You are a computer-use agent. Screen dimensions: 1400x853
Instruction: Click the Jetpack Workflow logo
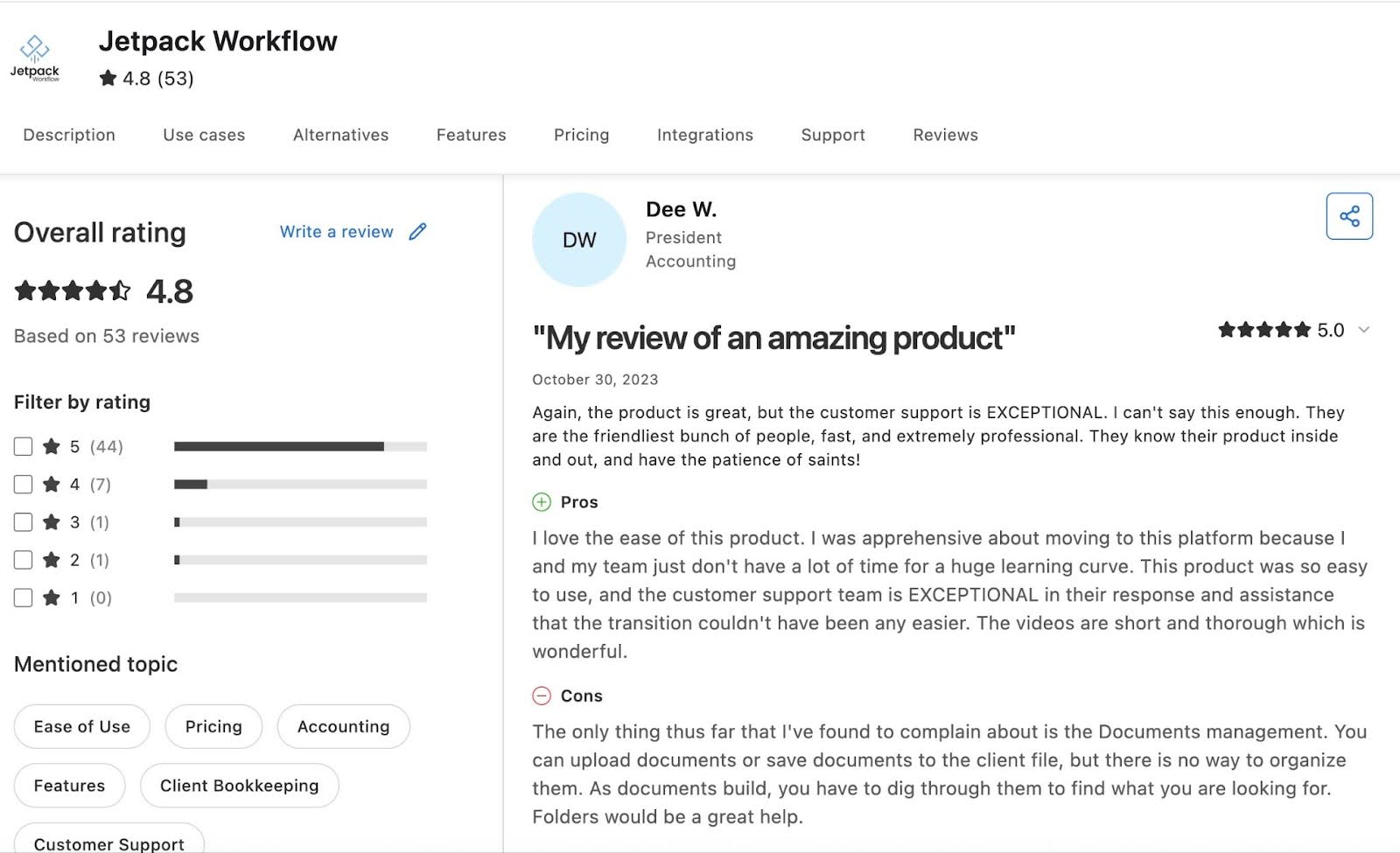point(36,54)
